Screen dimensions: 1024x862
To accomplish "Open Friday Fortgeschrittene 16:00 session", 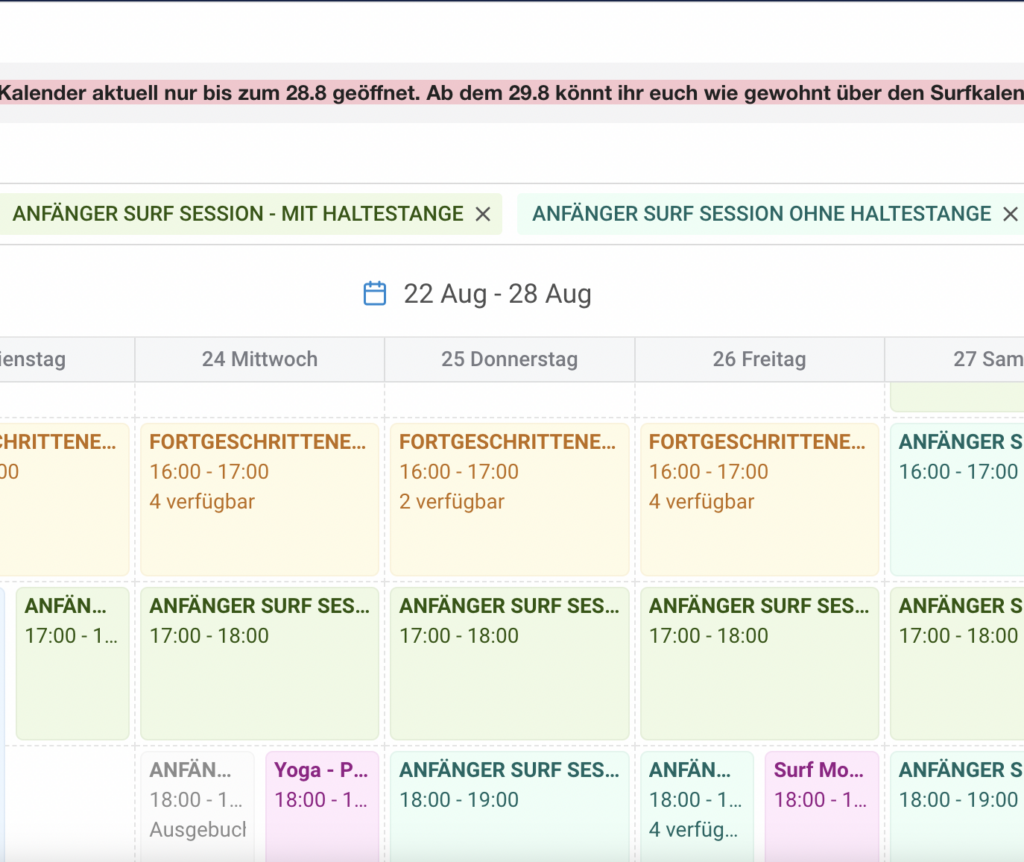I will coord(760,500).
